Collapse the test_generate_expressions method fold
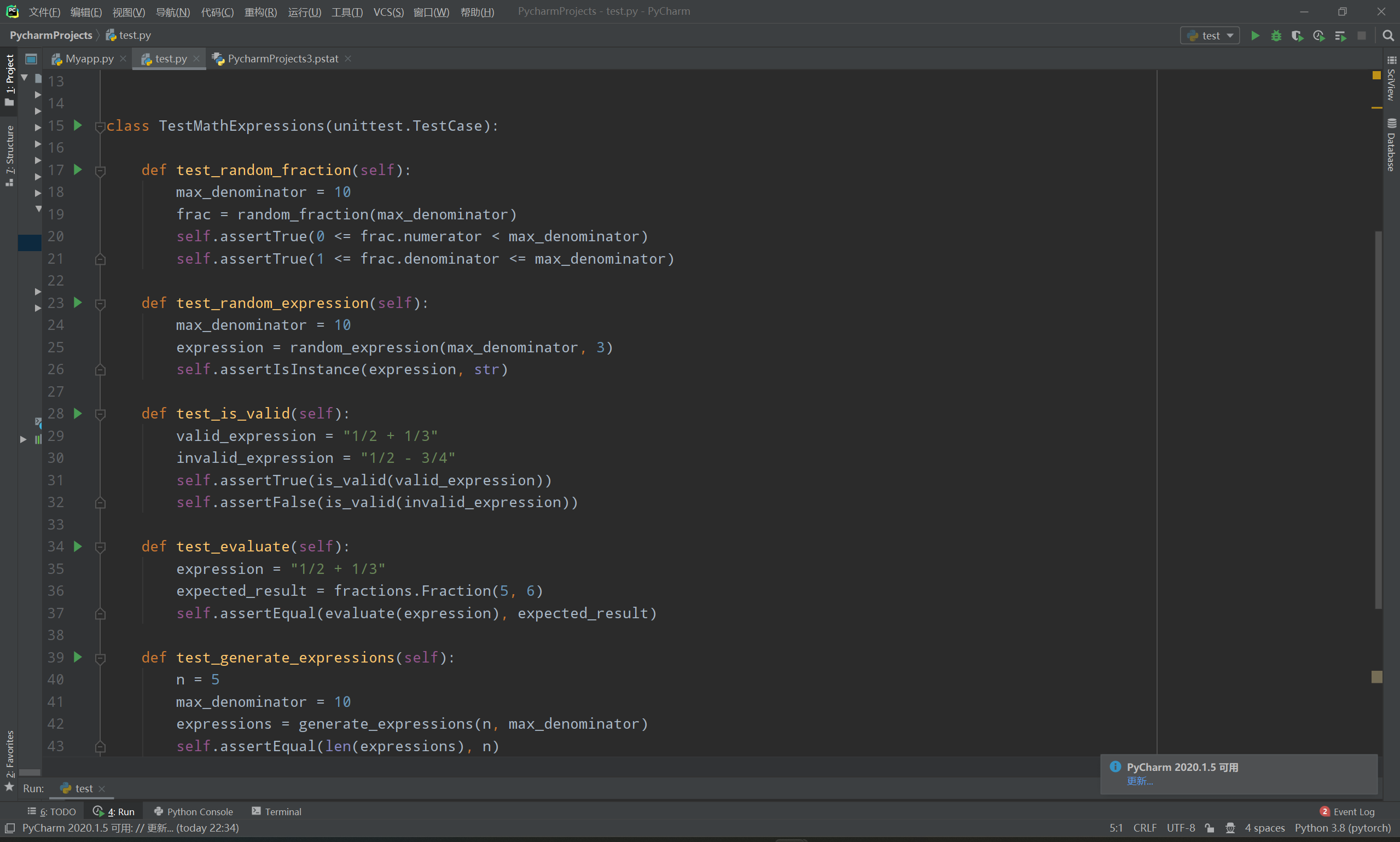1400x842 pixels. click(101, 658)
